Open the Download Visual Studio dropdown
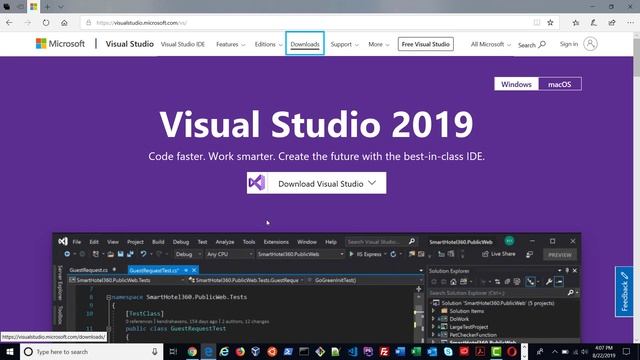This screenshot has width=640, height=360. [316, 183]
